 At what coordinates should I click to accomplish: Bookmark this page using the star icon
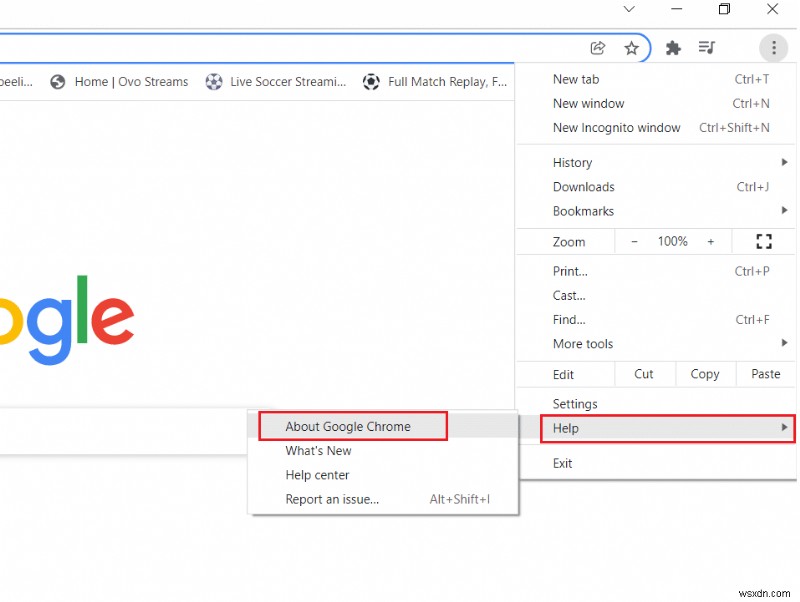[x=632, y=47]
